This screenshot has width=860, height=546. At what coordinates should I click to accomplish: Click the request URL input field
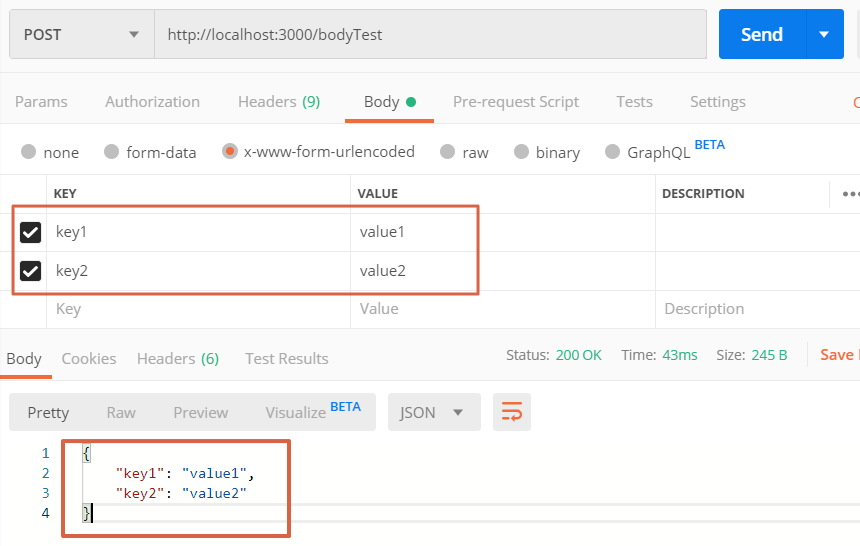click(431, 34)
